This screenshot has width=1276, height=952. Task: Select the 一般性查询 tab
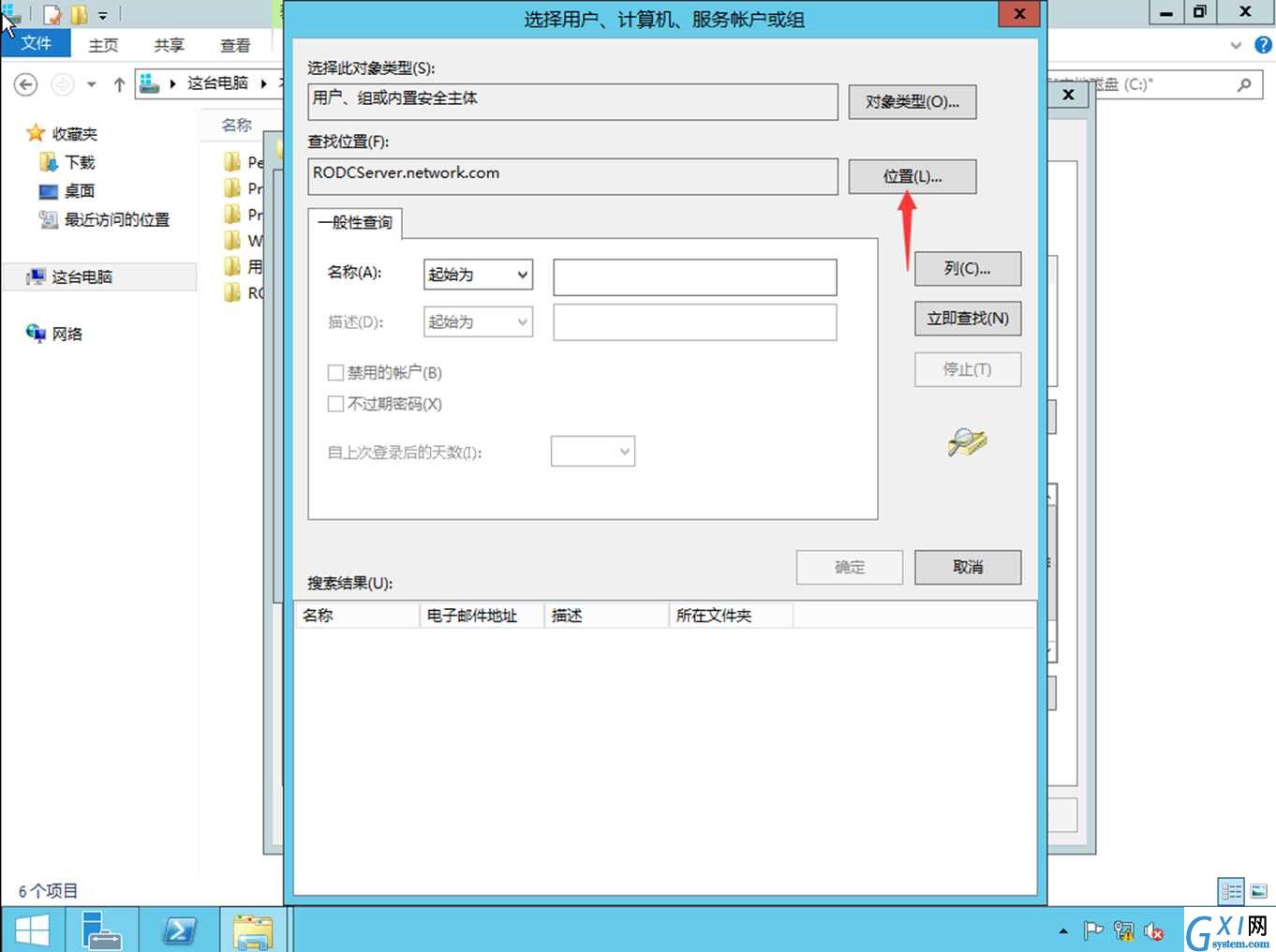coord(355,223)
